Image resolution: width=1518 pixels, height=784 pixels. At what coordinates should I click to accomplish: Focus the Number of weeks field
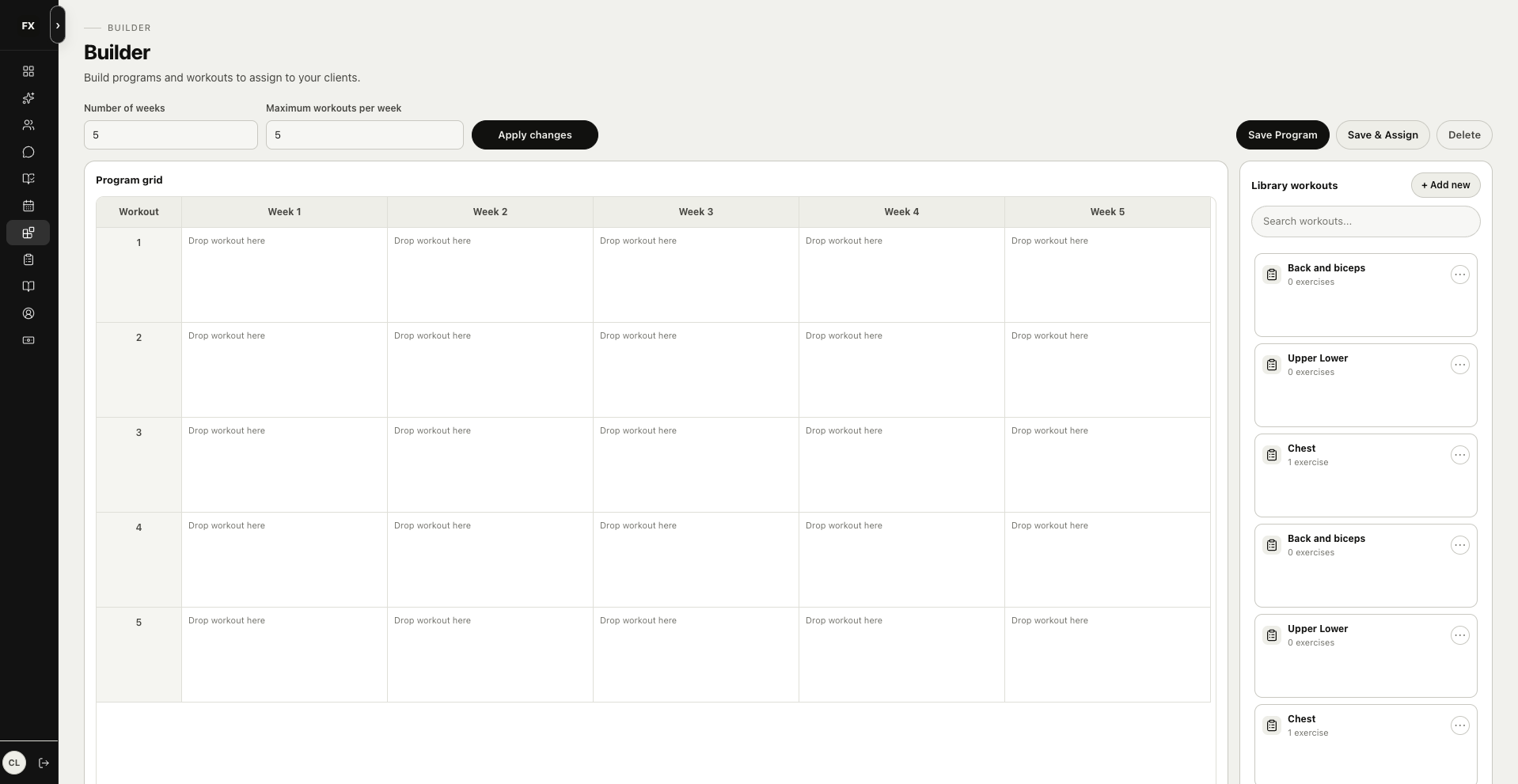click(171, 134)
